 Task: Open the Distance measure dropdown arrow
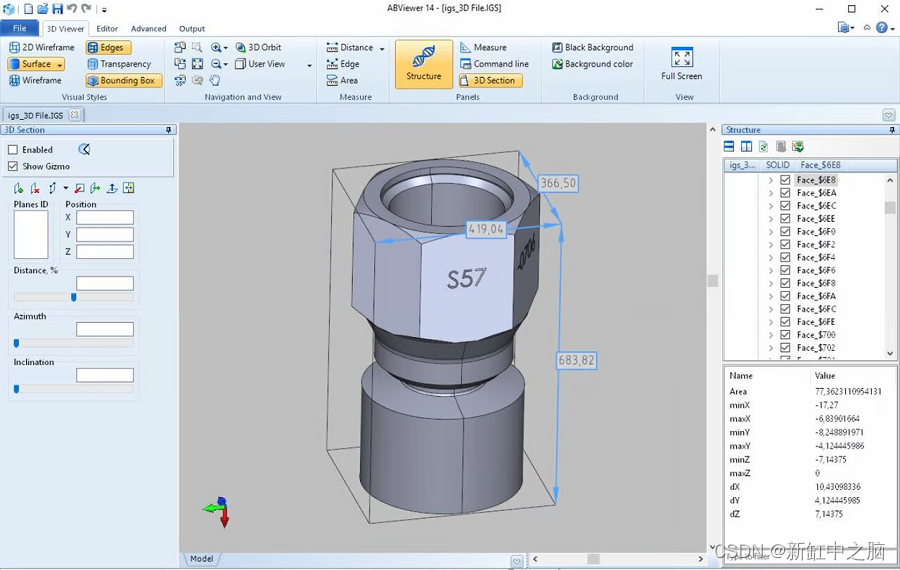pos(382,48)
